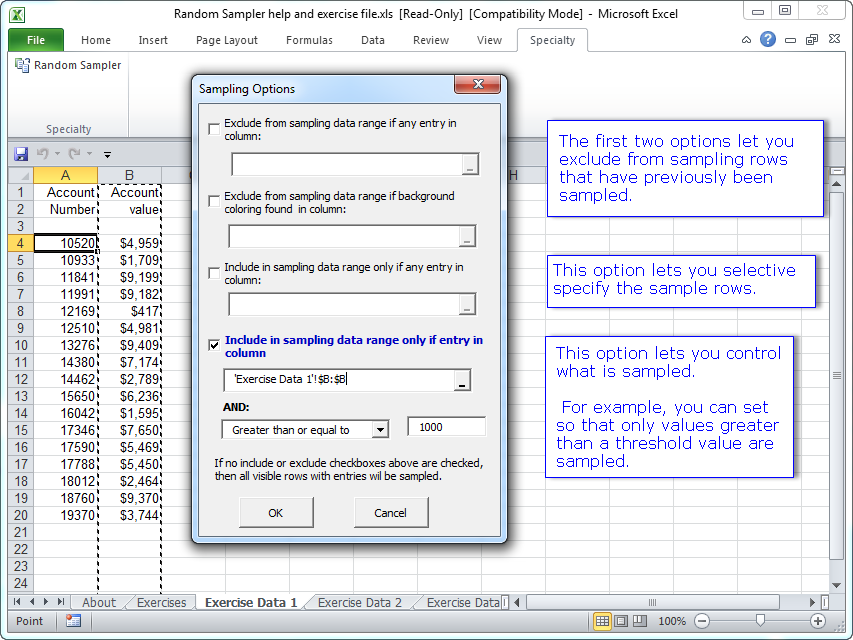Open the Formulas ribbon tab

(309, 40)
